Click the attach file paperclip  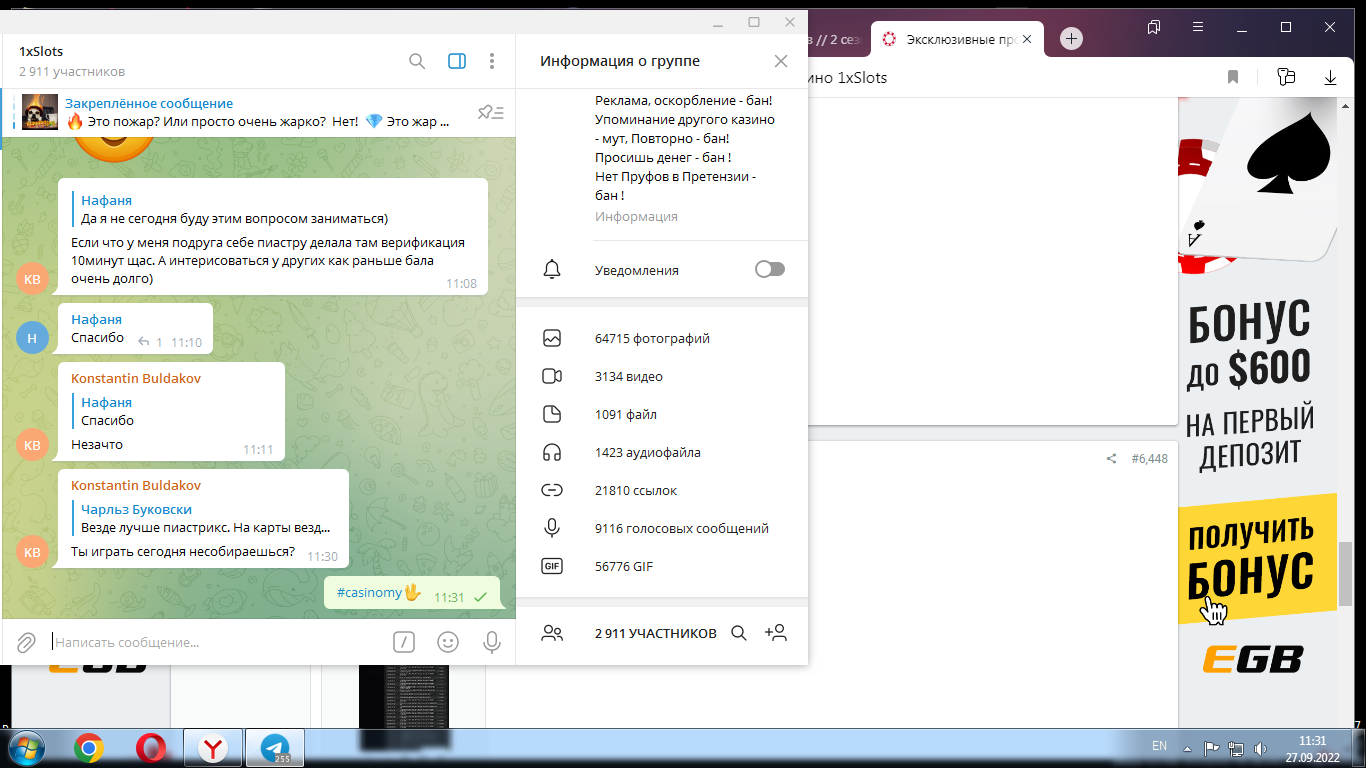27,642
